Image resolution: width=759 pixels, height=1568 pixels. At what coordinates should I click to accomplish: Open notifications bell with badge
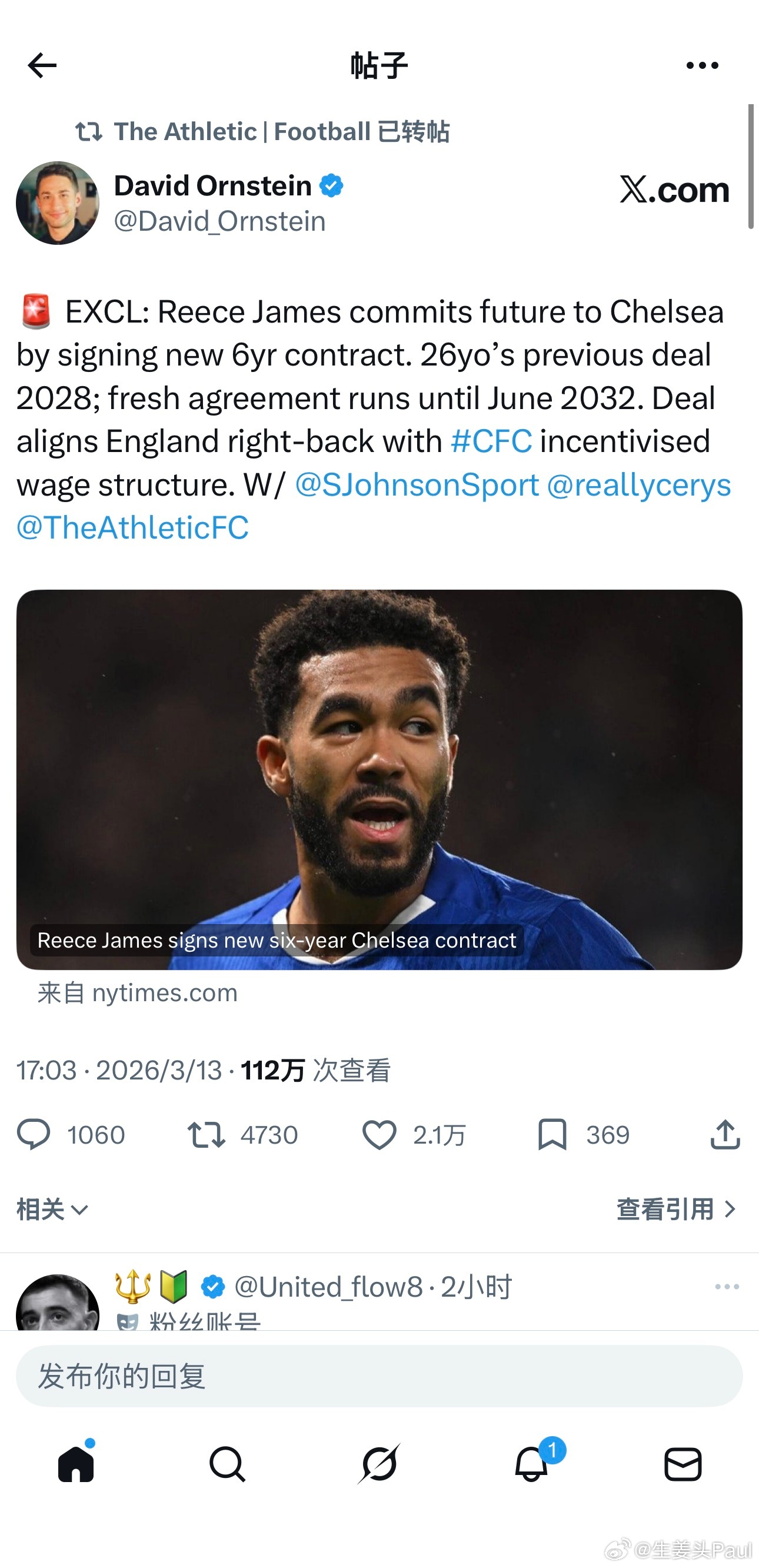(531, 1464)
